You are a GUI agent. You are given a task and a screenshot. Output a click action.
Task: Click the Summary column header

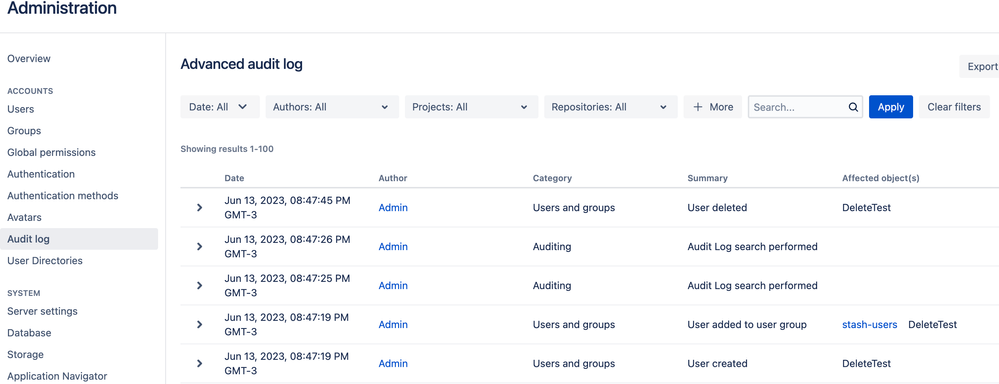click(707, 178)
